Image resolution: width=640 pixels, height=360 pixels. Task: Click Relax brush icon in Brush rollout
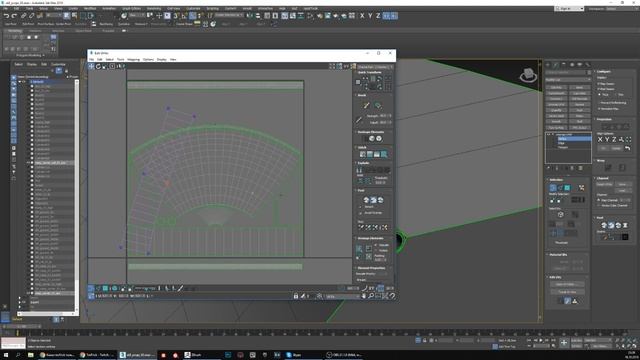378,106
